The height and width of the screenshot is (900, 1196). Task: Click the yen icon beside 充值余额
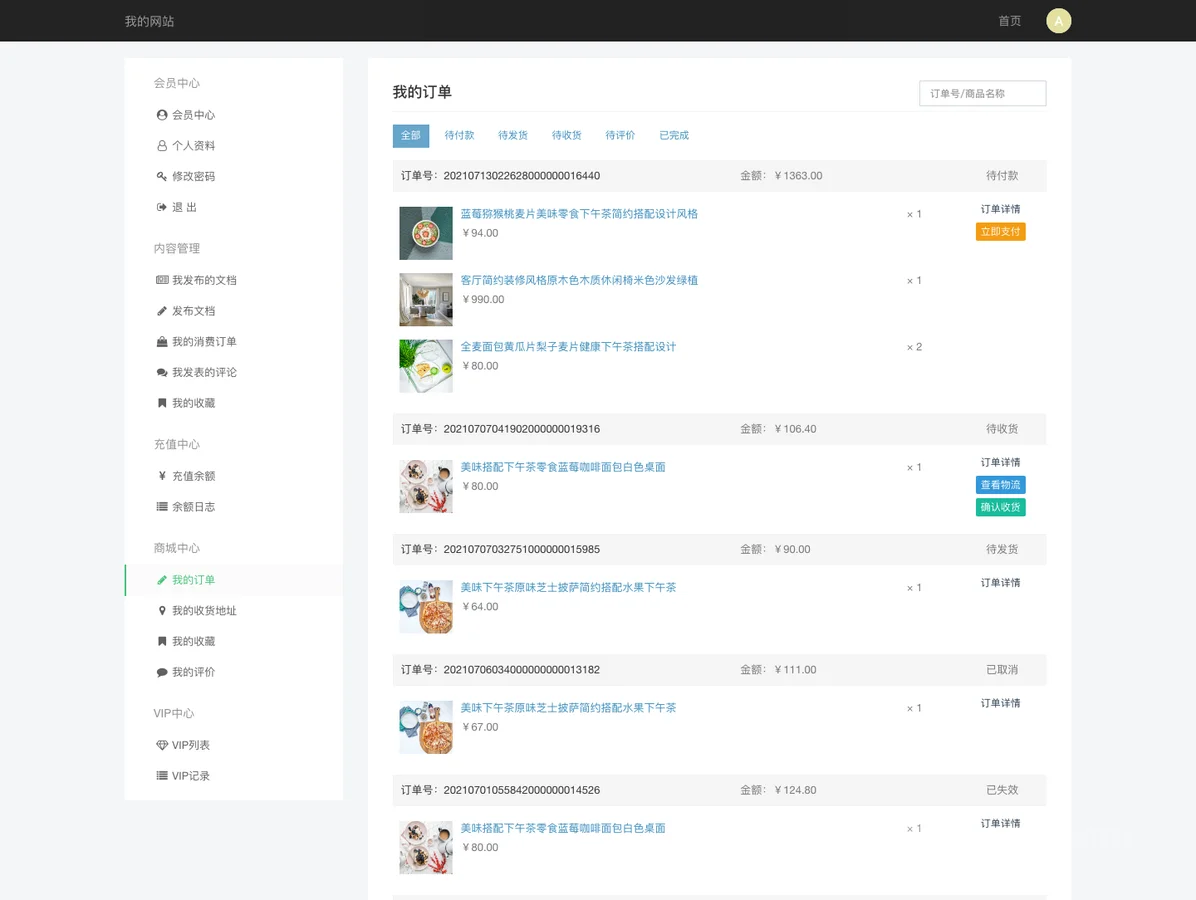click(162, 476)
